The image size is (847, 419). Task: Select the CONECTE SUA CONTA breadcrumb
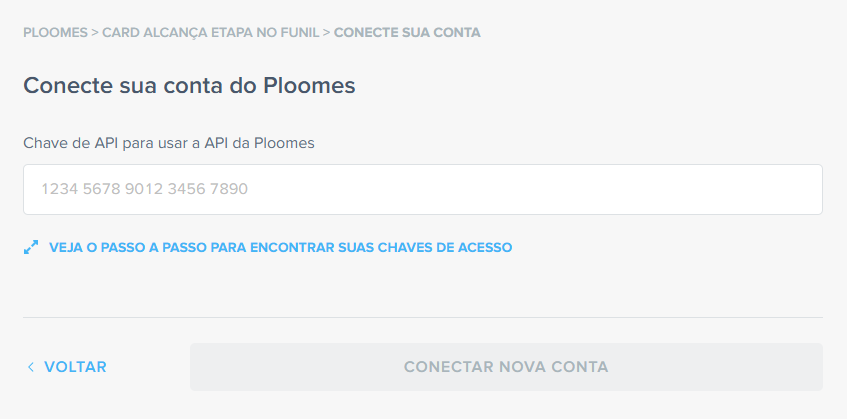tap(407, 32)
